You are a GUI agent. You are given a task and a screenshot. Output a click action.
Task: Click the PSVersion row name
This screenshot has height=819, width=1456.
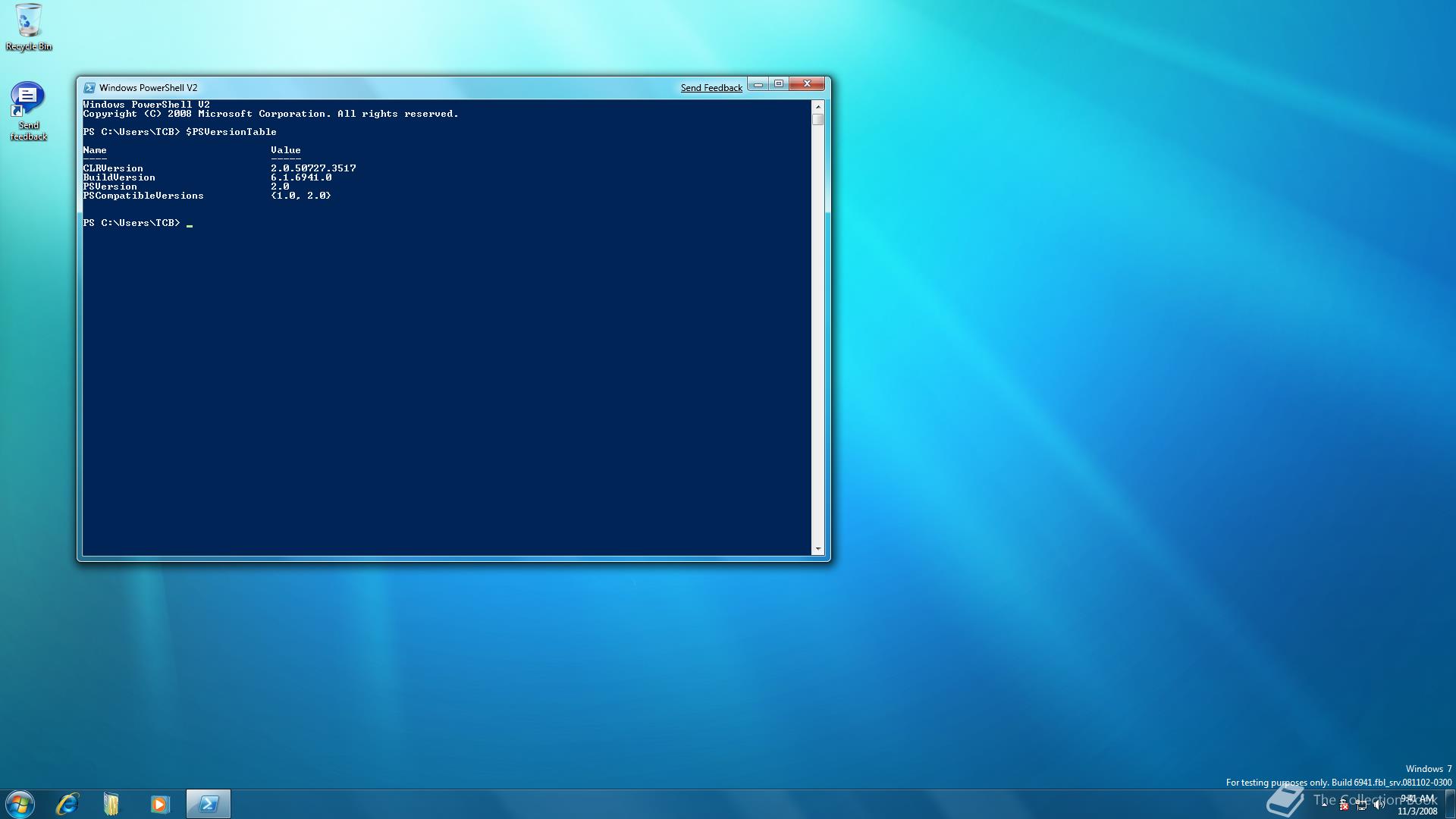tap(110, 187)
